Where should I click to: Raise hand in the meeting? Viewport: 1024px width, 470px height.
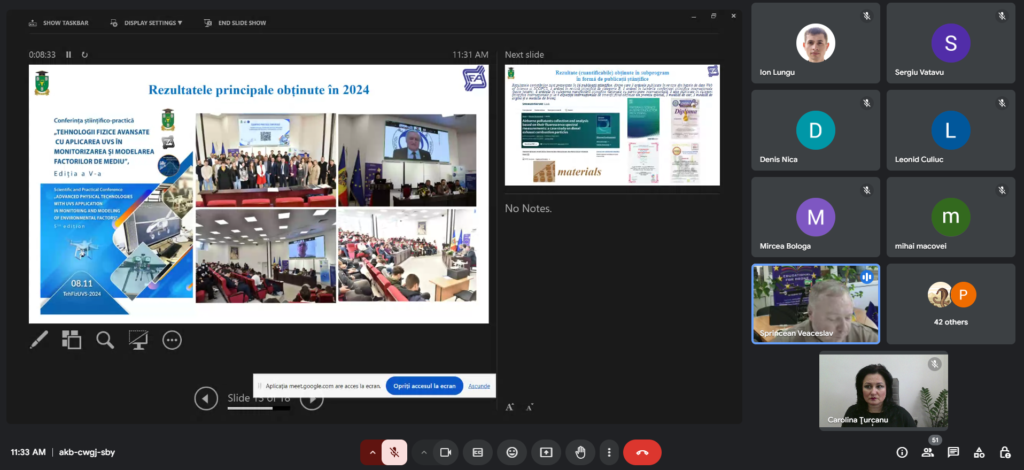pos(579,452)
